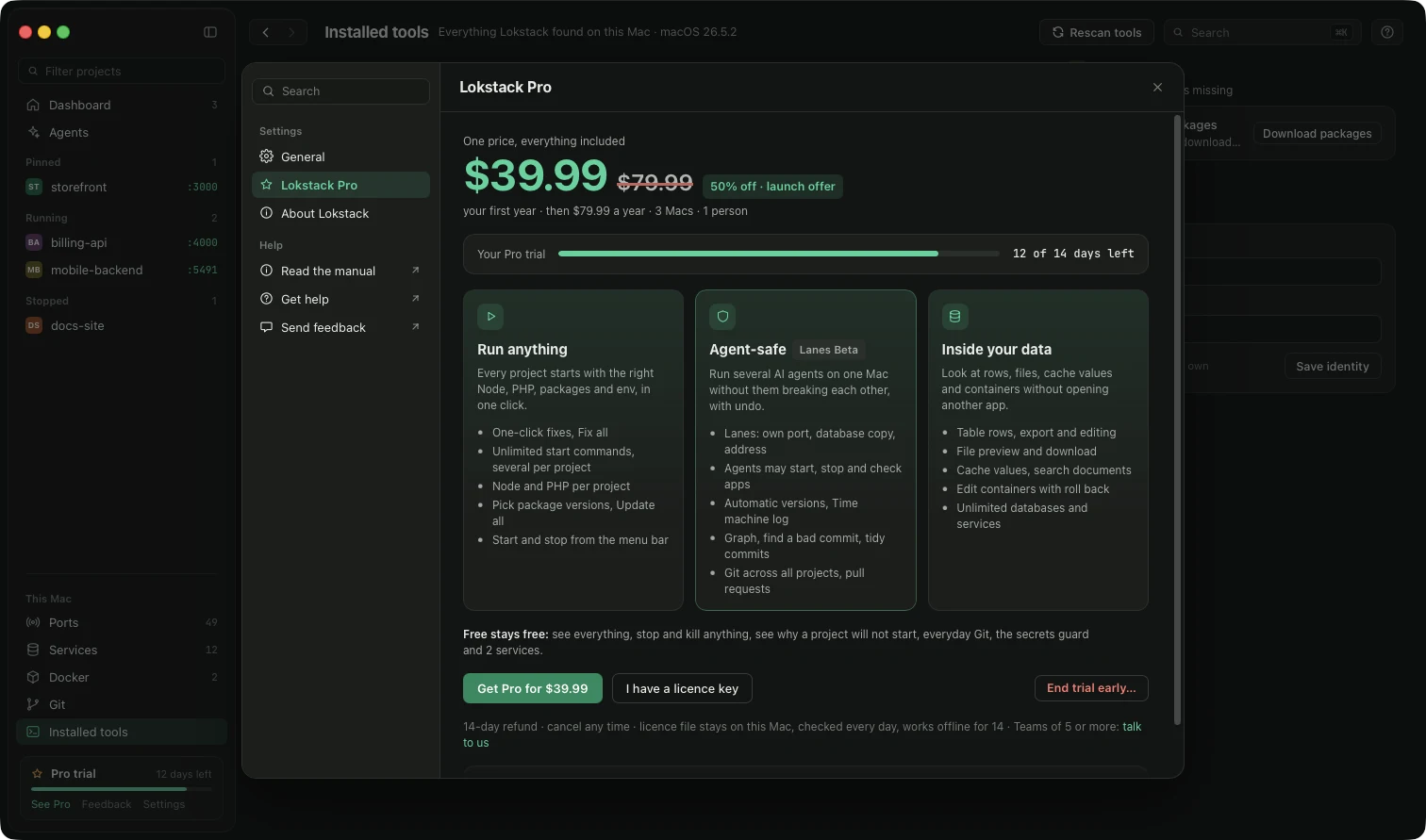Open the Docker section
Screen dimensions: 1426x840
(x=122, y=677)
